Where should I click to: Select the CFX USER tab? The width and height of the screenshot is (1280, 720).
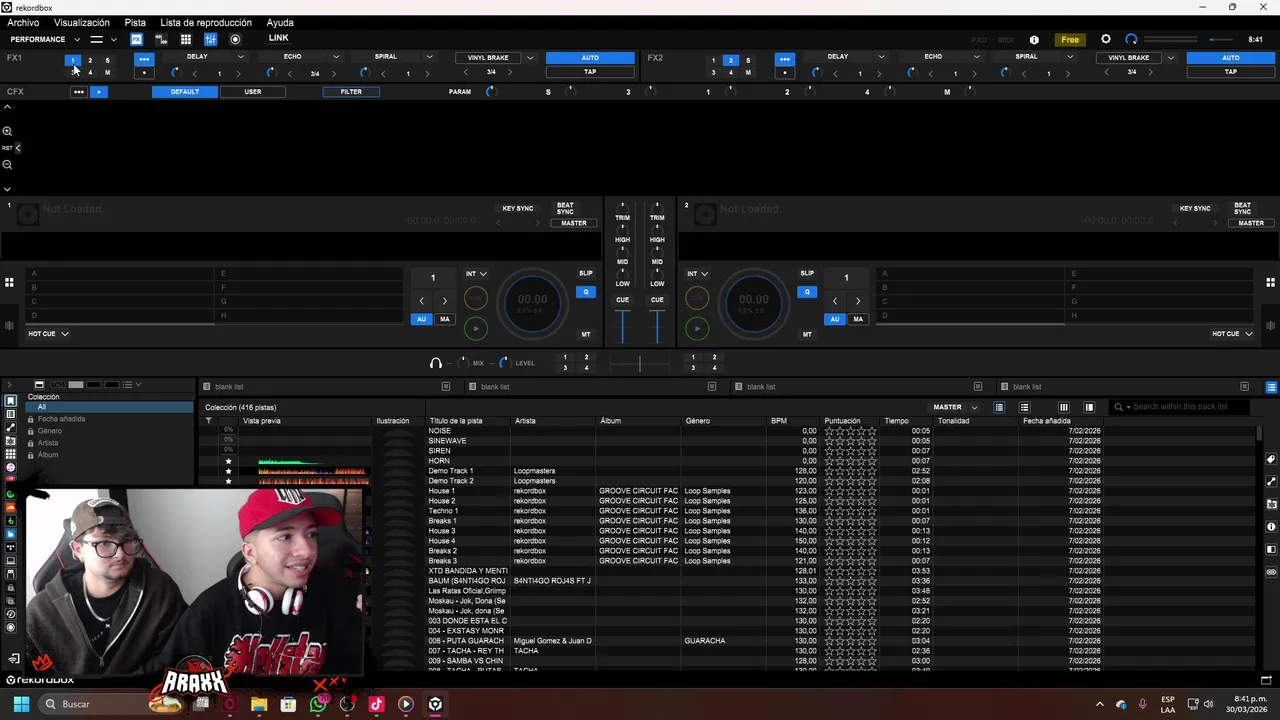(253, 92)
